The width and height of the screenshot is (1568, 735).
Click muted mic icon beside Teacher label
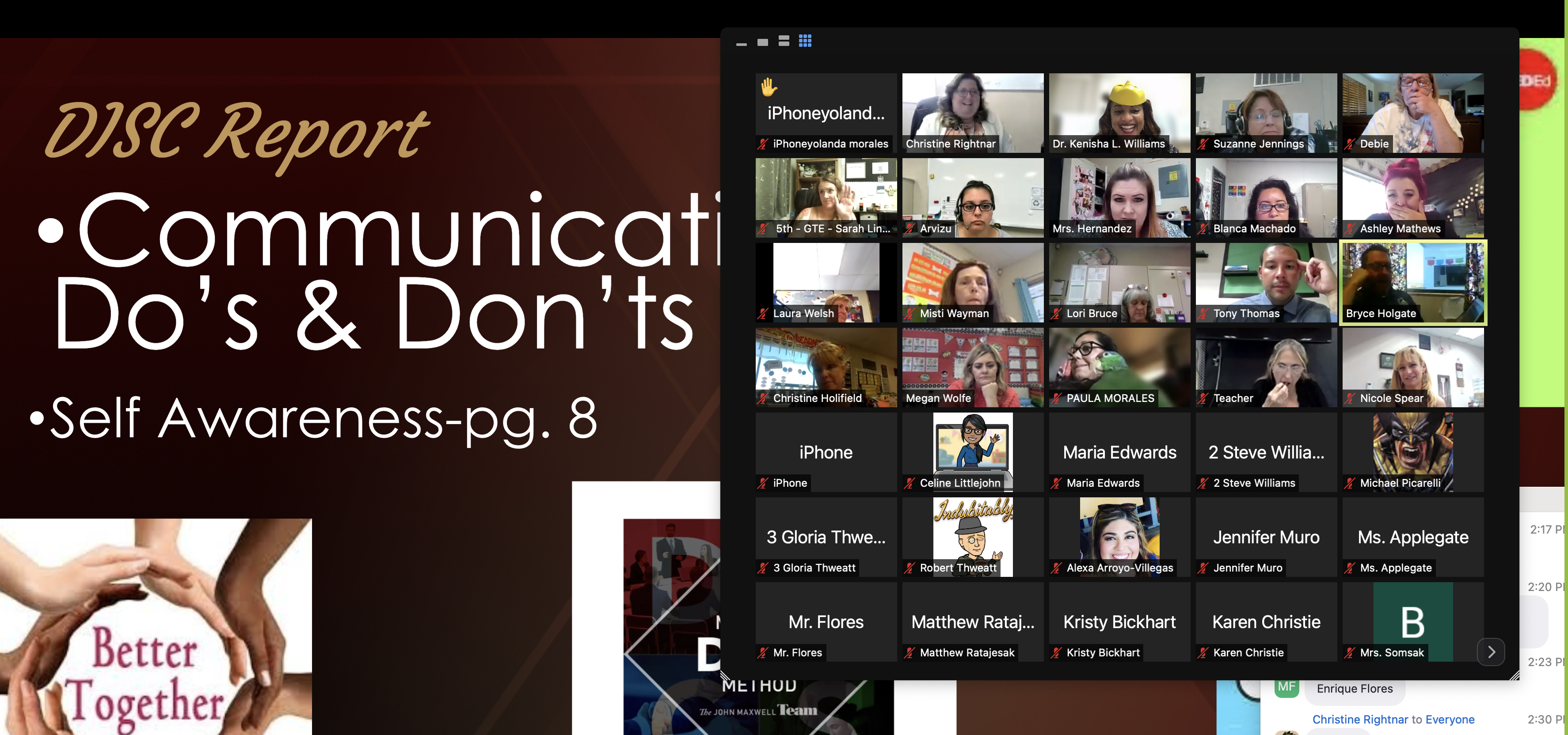[x=1203, y=398]
